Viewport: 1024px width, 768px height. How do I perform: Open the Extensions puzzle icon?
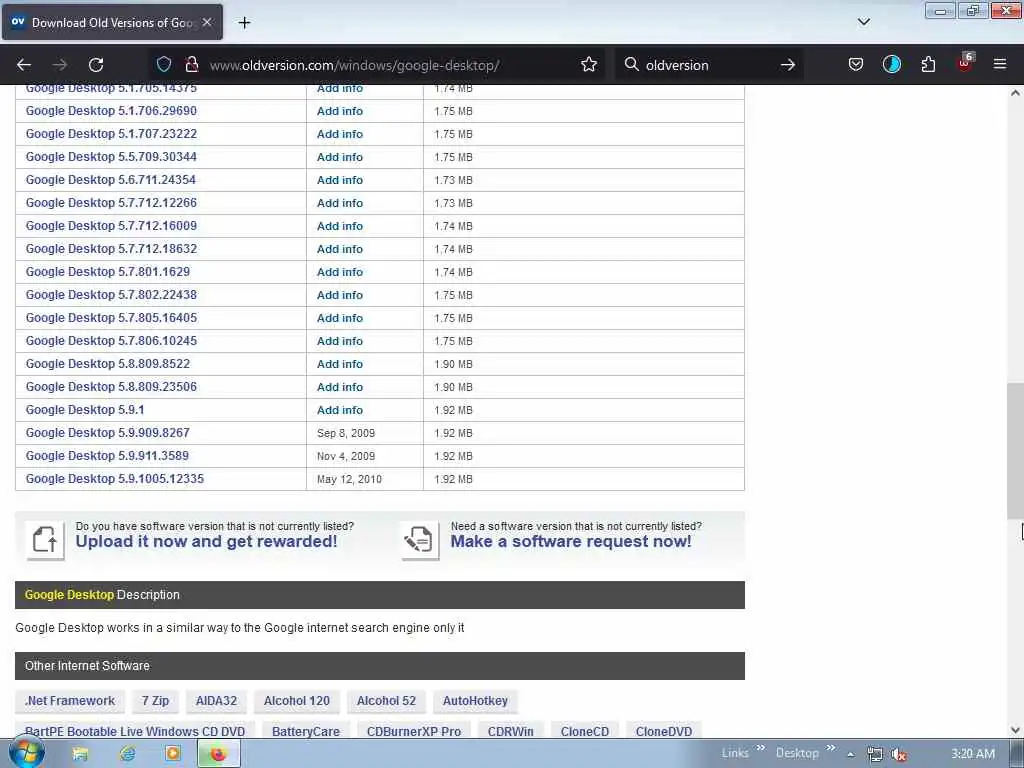point(928,64)
